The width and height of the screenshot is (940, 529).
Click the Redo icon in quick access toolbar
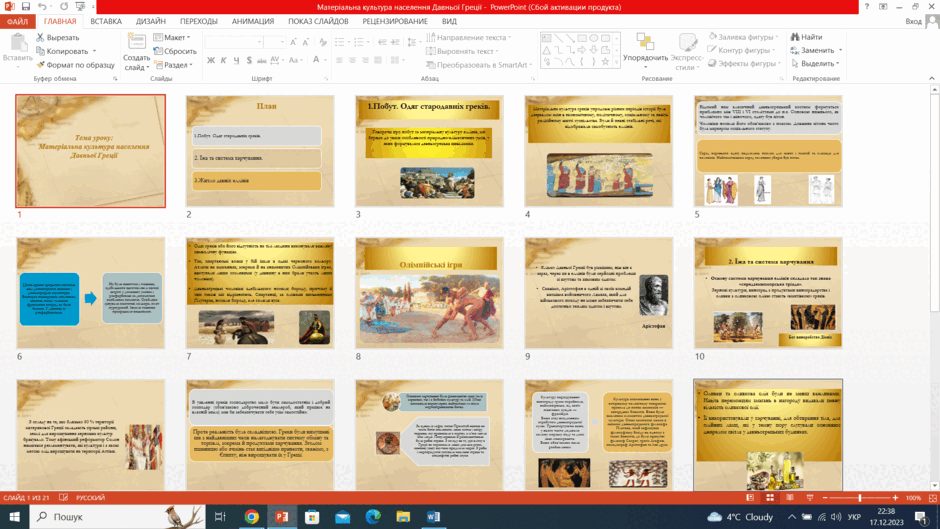[64, 7]
